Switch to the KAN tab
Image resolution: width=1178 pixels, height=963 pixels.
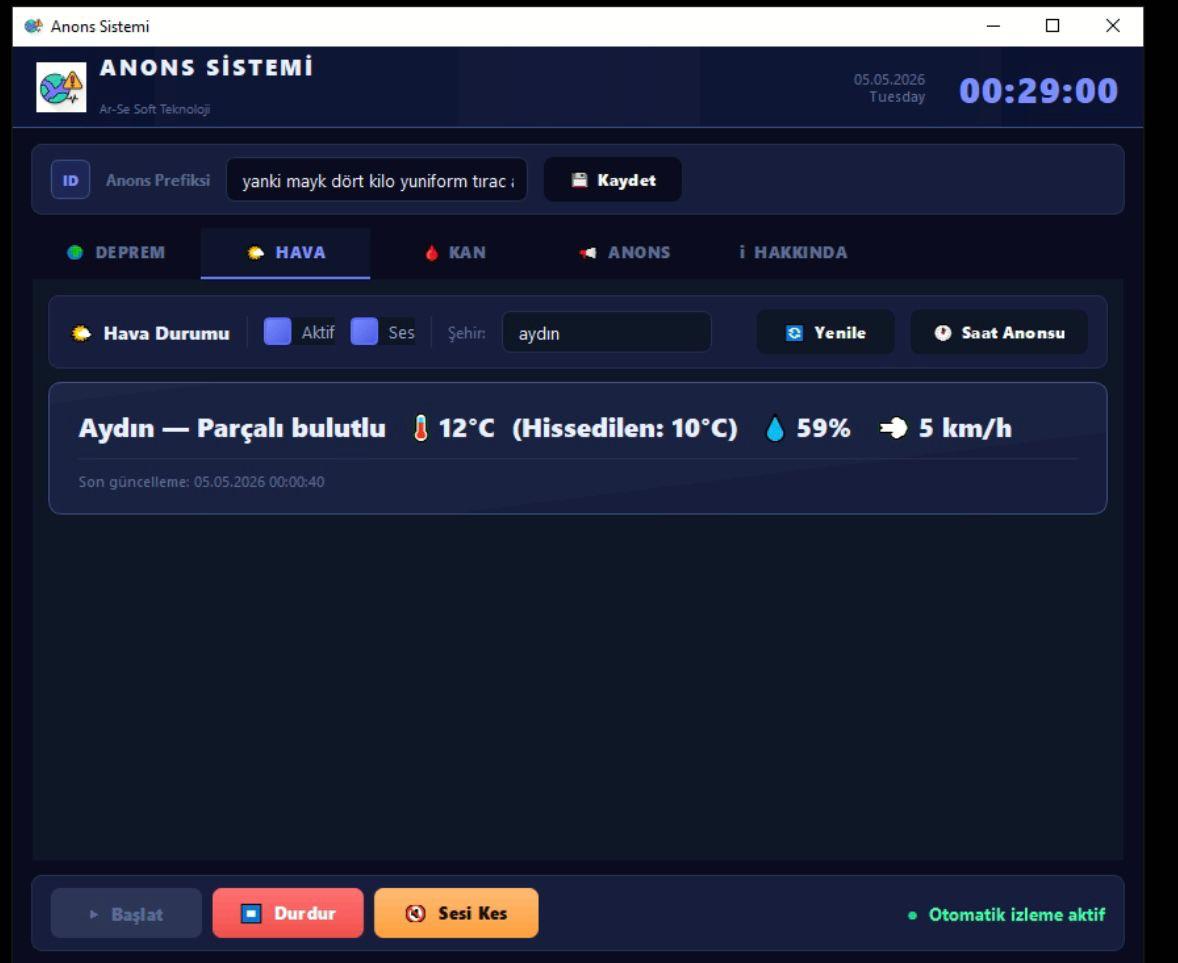455,252
